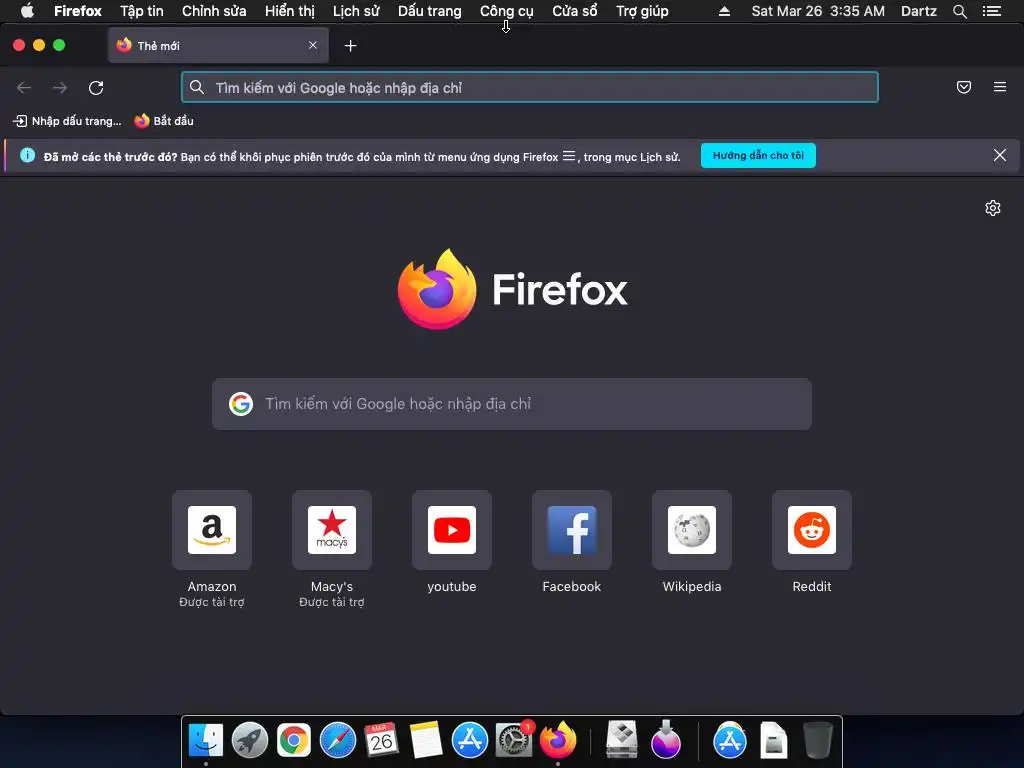This screenshot has height=768, width=1024.
Task: Open the Reddit shortcut tile
Action: (x=812, y=530)
